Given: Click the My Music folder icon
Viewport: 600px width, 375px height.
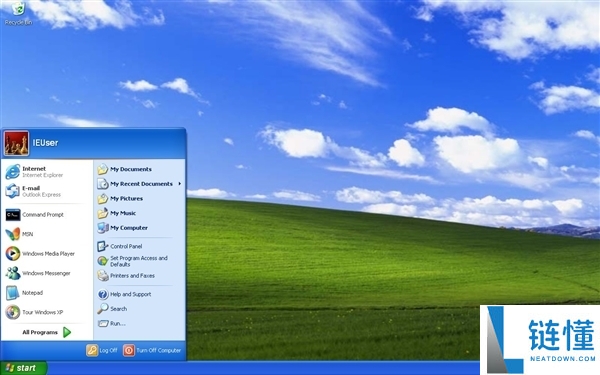Looking at the screenshot, I should click(x=103, y=213).
